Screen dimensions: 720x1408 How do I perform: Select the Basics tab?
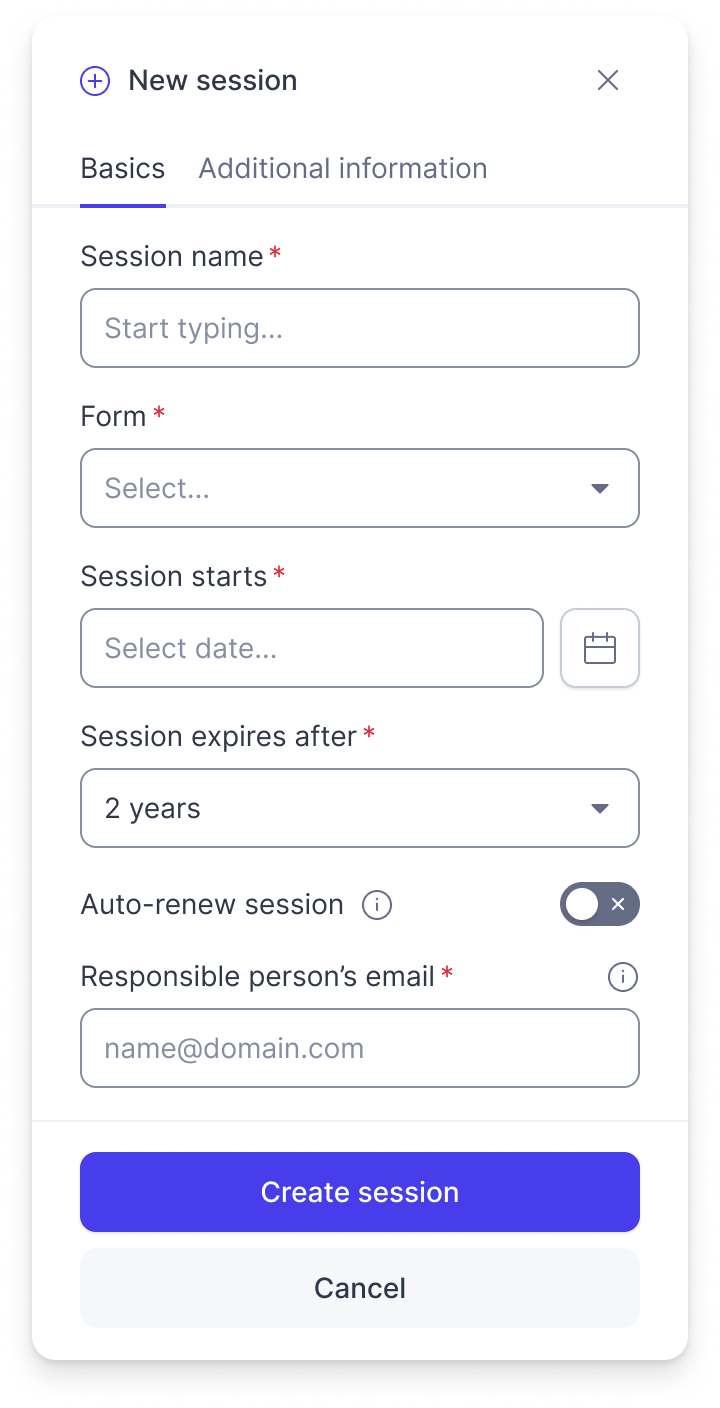coord(123,168)
